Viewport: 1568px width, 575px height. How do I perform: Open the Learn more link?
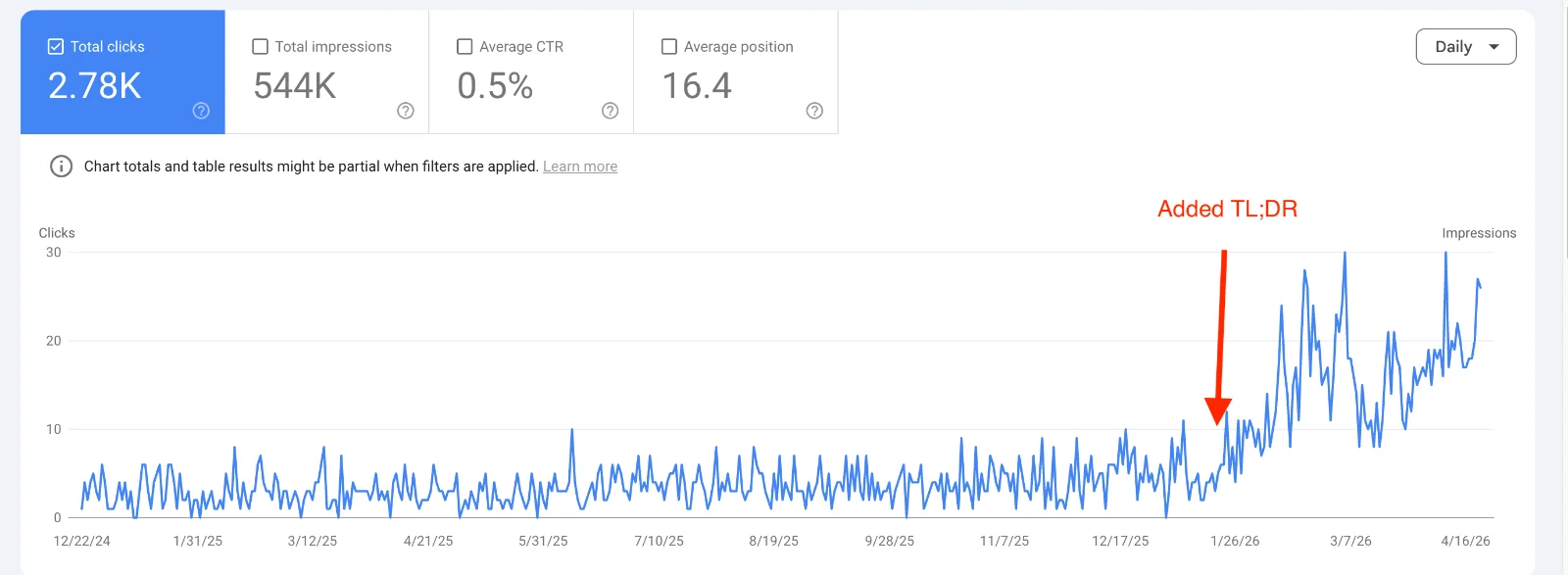pyautogui.click(x=579, y=167)
